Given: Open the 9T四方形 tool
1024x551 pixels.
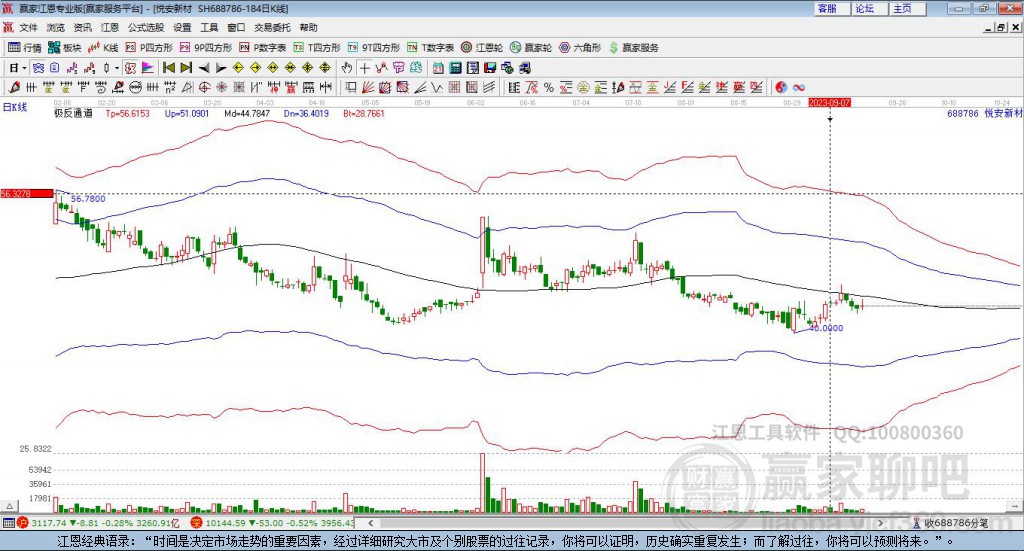Looking at the screenshot, I should tap(374, 48).
